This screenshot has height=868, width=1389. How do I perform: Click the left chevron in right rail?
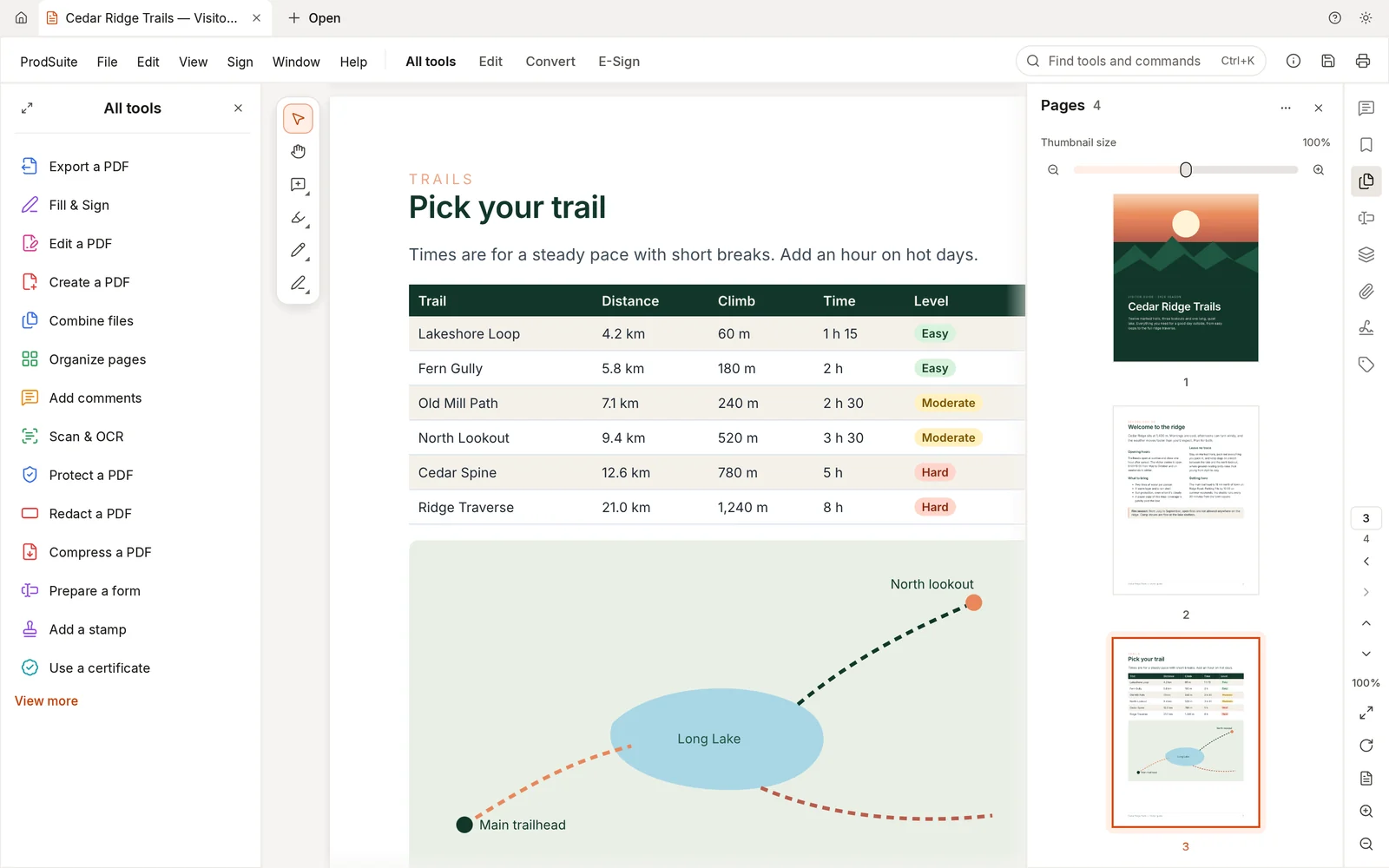[1366, 562]
